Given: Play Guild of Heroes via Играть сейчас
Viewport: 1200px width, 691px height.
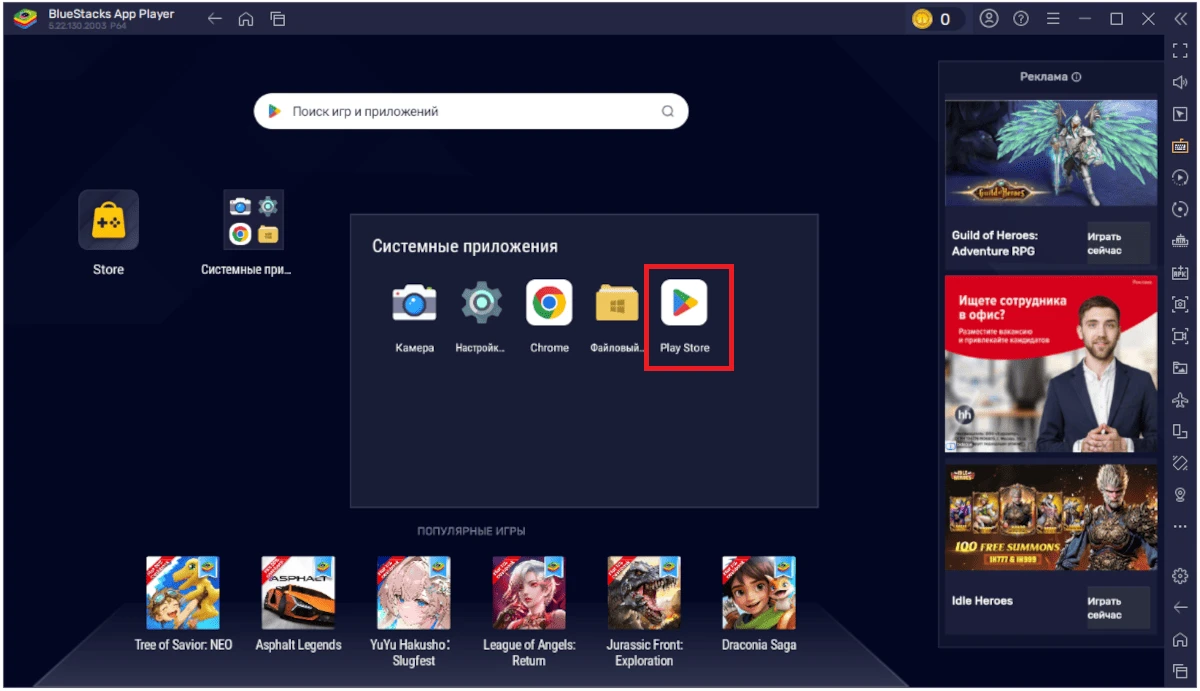Looking at the screenshot, I should point(1117,244).
